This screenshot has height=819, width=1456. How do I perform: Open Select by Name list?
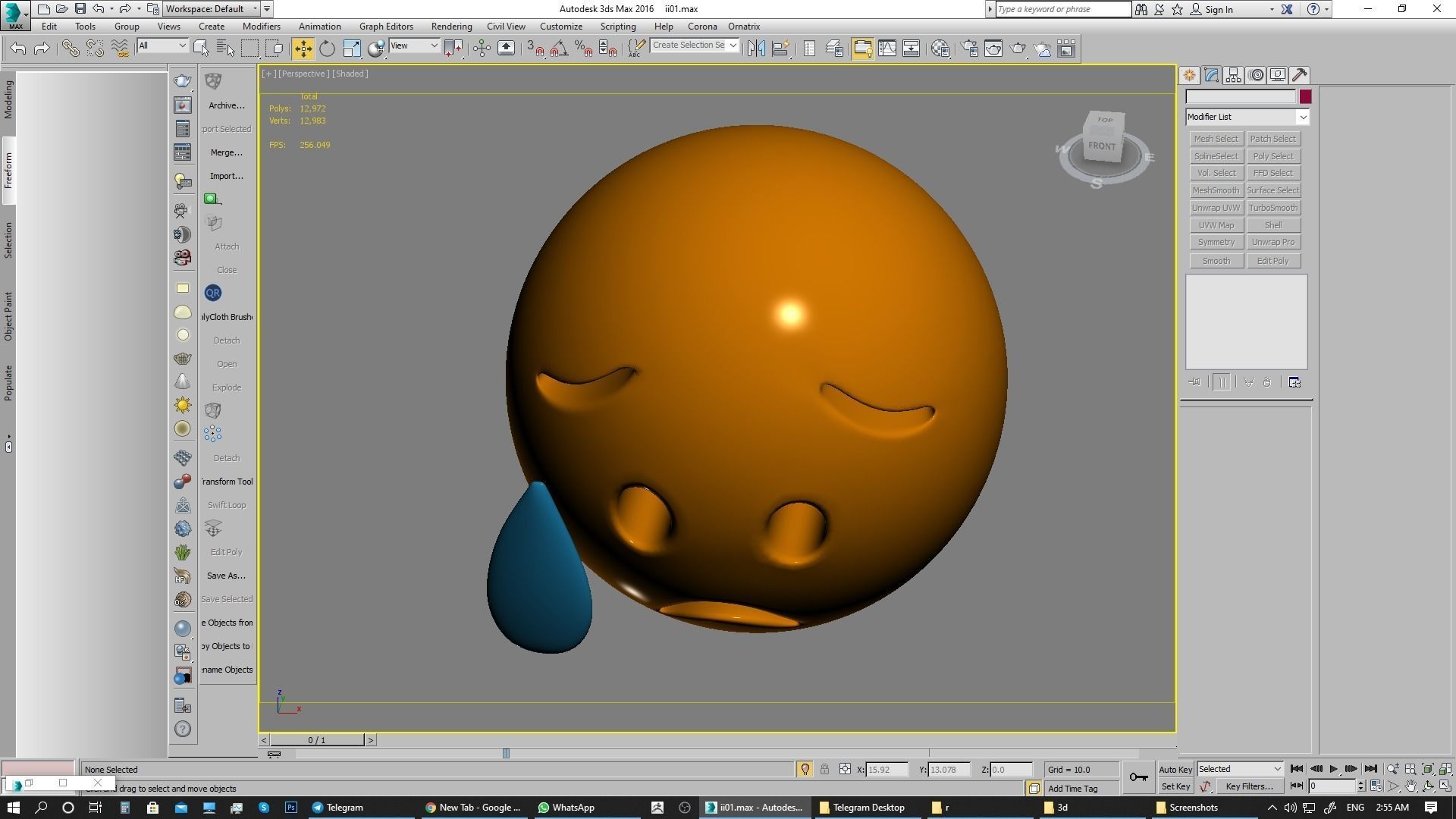coord(225,49)
